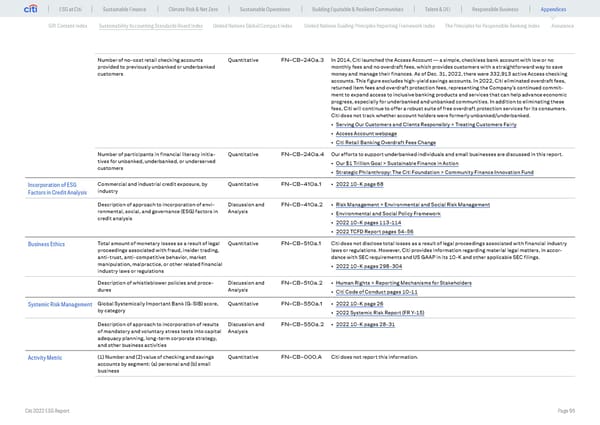This screenshot has width=600, height=425.
Task: Select the Appendices tab
Action: [x=568, y=10]
